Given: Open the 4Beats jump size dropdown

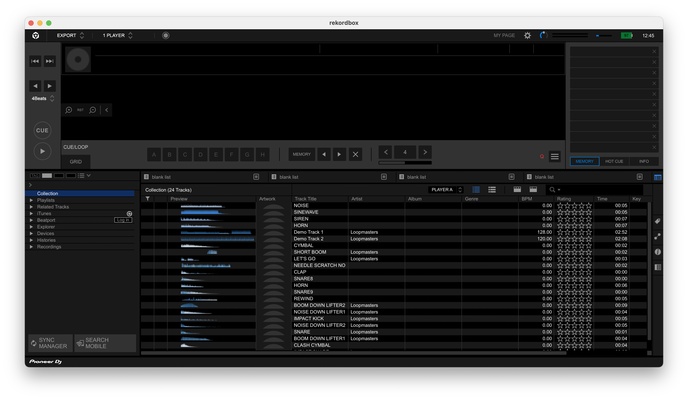Looking at the screenshot, I should point(43,98).
